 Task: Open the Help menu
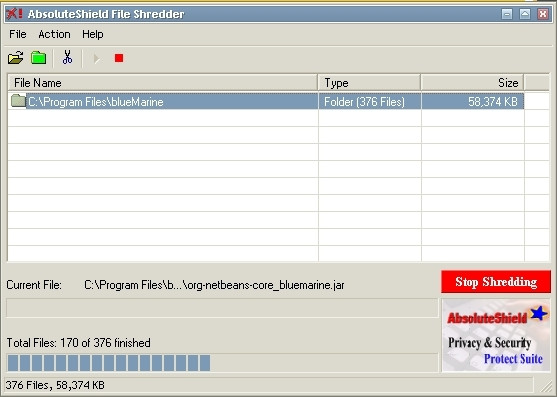click(93, 34)
